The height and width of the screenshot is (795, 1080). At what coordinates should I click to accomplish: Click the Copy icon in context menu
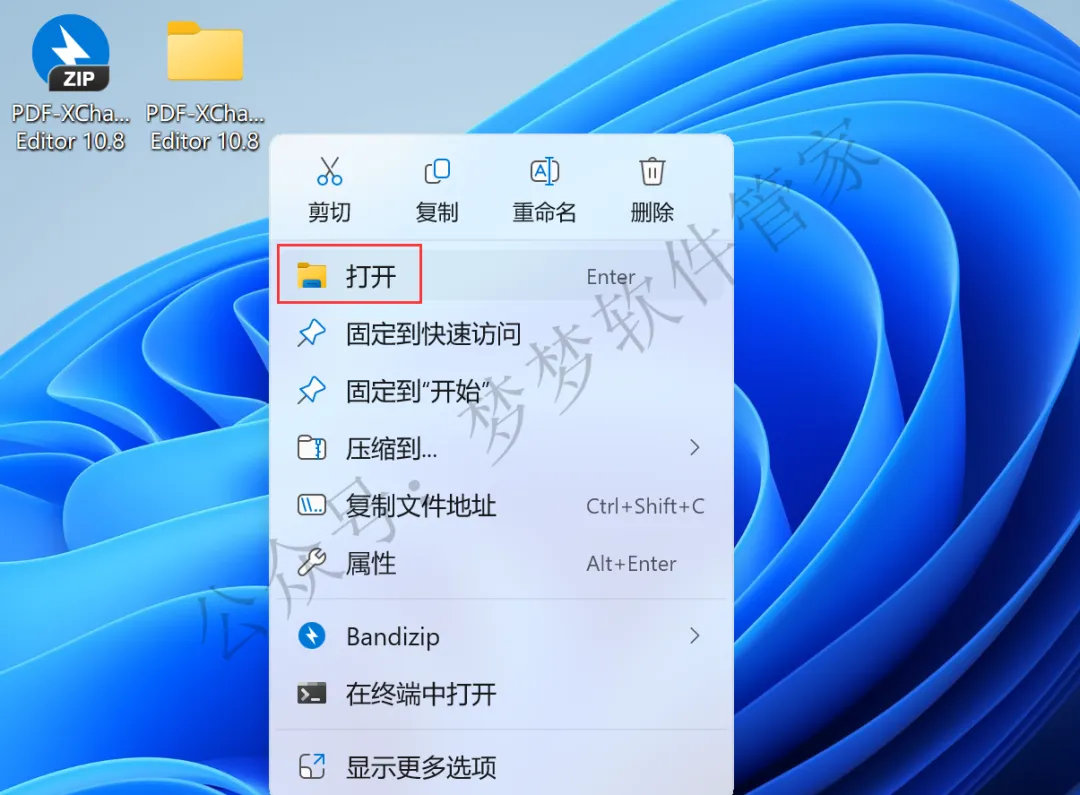click(437, 171)
